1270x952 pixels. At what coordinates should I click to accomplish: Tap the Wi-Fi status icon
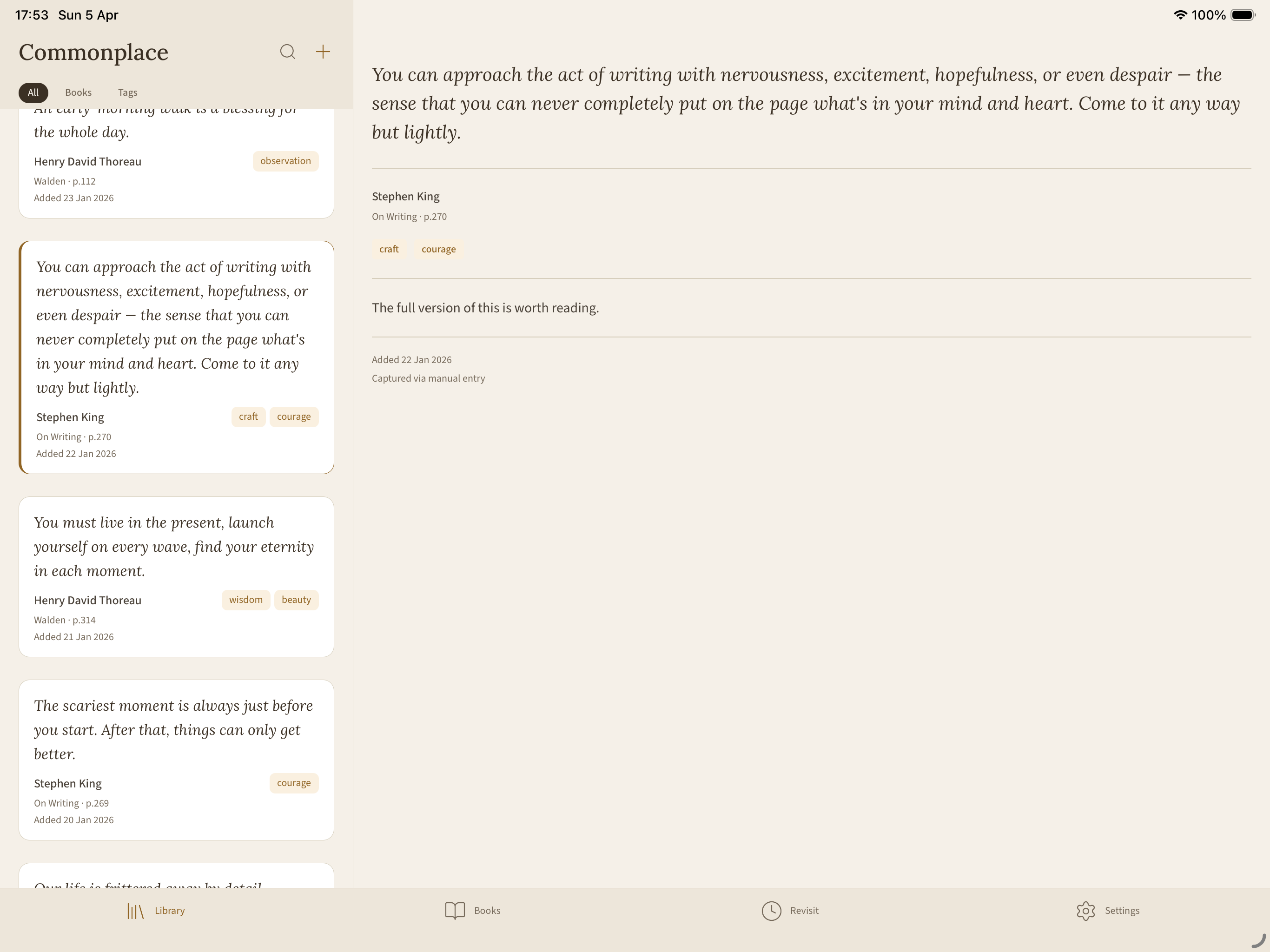(x=1180, y=15)
